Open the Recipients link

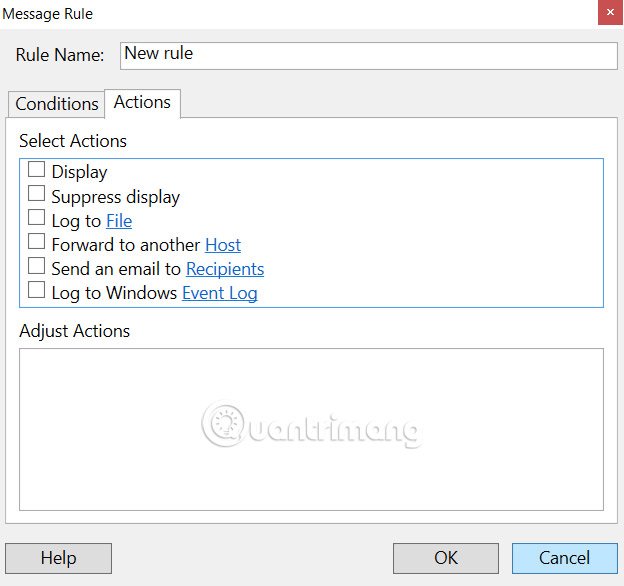[225, 269]
